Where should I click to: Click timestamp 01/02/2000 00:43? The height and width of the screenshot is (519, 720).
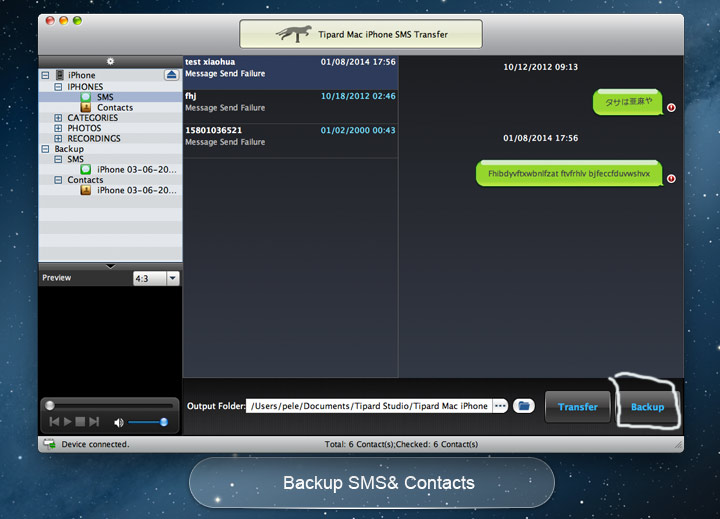358,130
